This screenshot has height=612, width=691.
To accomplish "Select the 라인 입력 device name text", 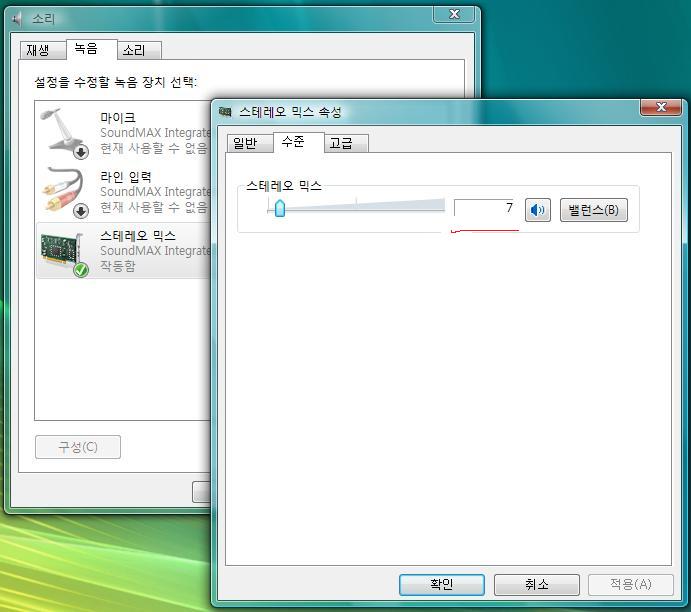I will tap(126, 177).
